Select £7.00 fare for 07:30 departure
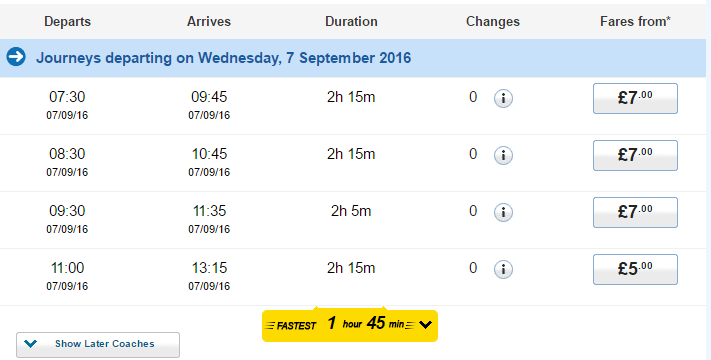 (x=635, y=98)
